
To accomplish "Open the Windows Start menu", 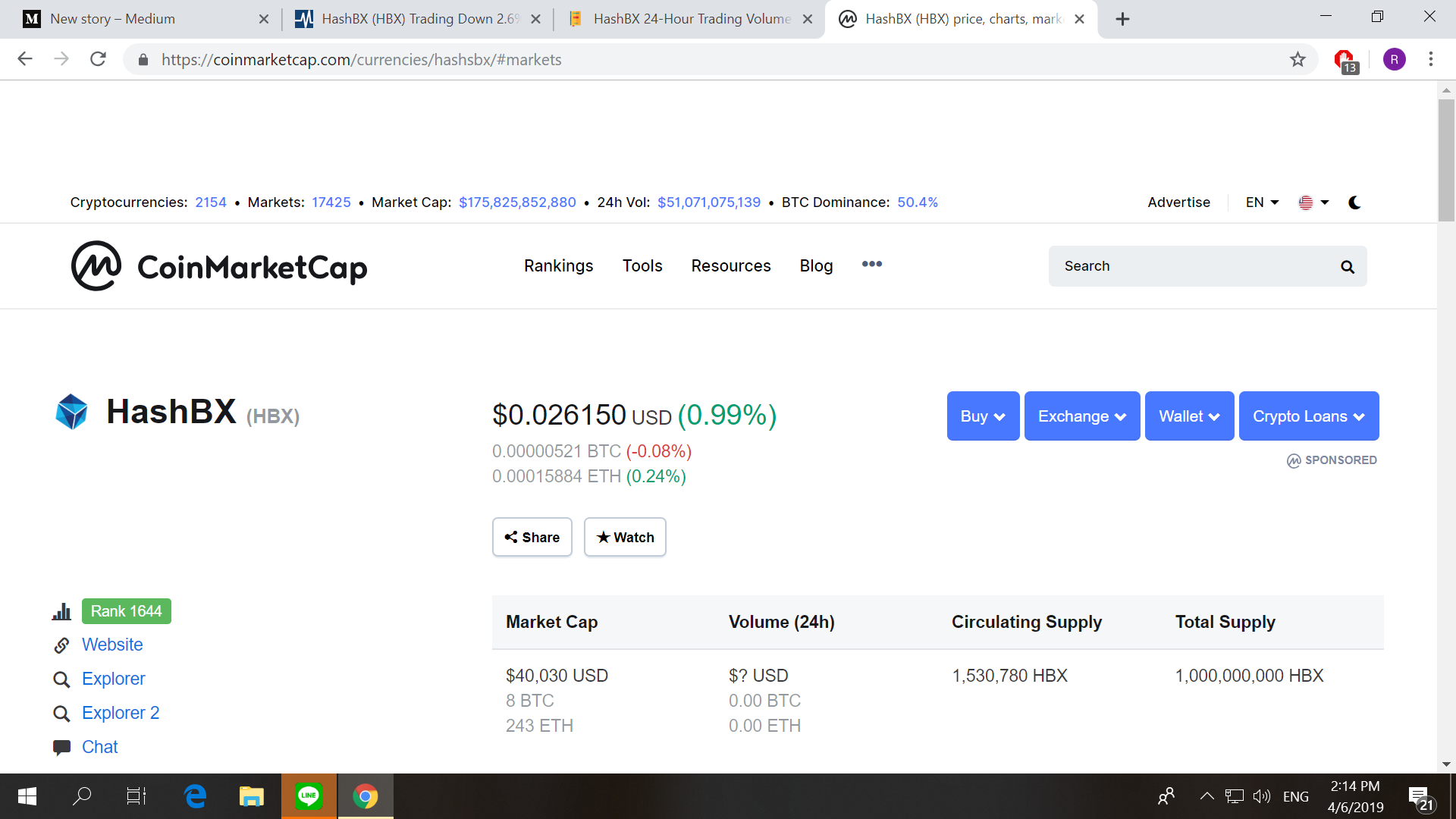I will click(x=27, y=796).
